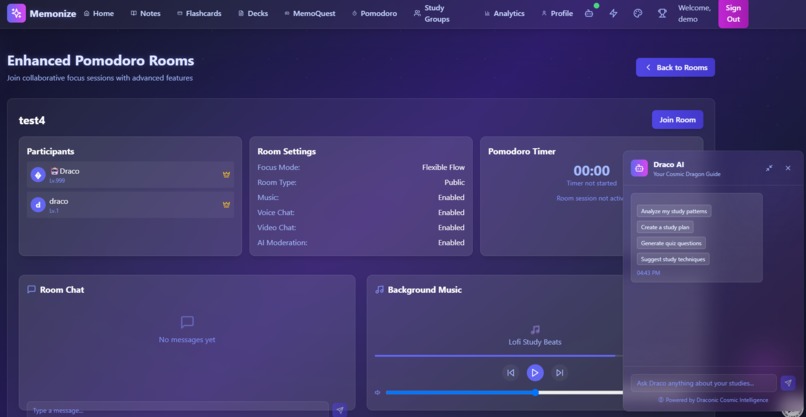Open Study Groups page
This screenshot has width=806, height=417.
(x=432, y=14)
